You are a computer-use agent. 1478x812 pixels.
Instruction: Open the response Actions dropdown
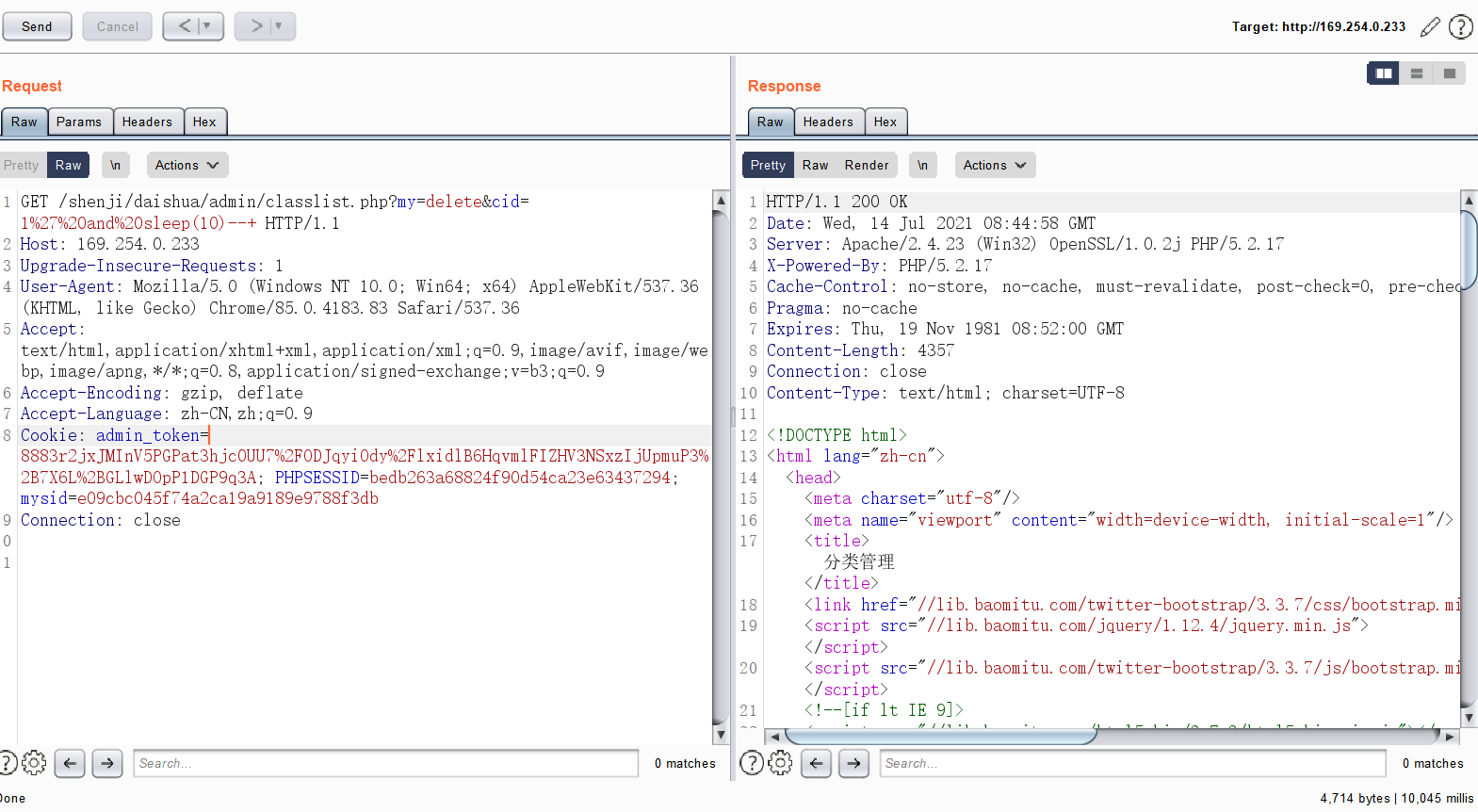[x=995, y=165]
